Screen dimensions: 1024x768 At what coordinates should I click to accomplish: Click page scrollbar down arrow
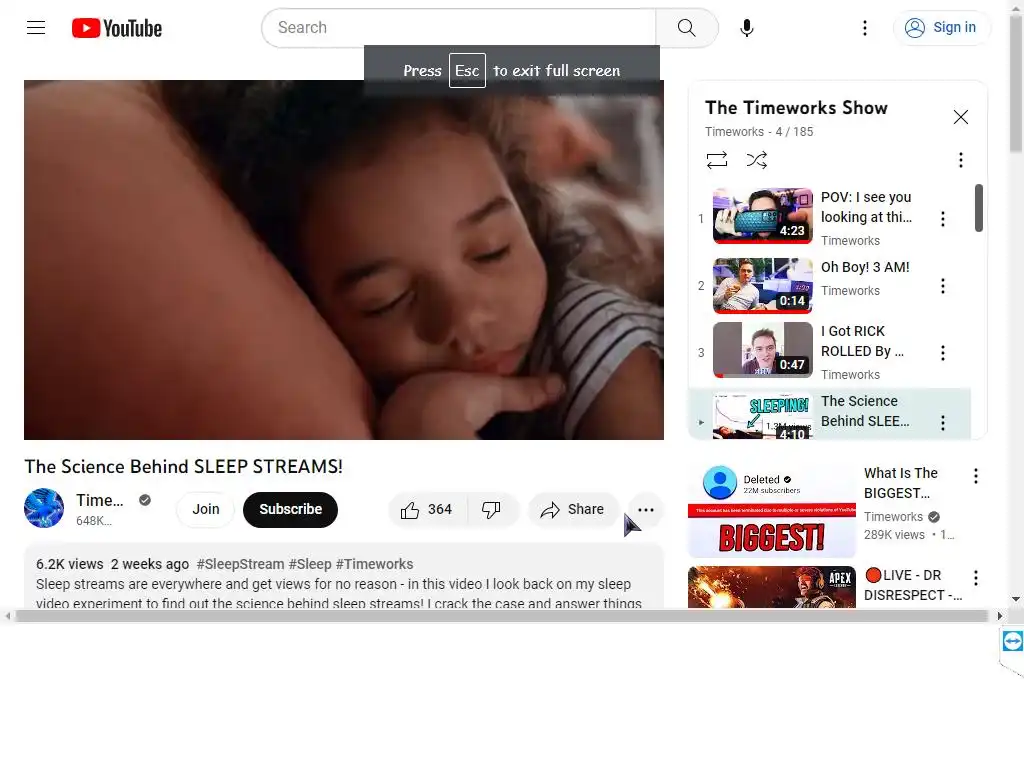point(1016,599)
